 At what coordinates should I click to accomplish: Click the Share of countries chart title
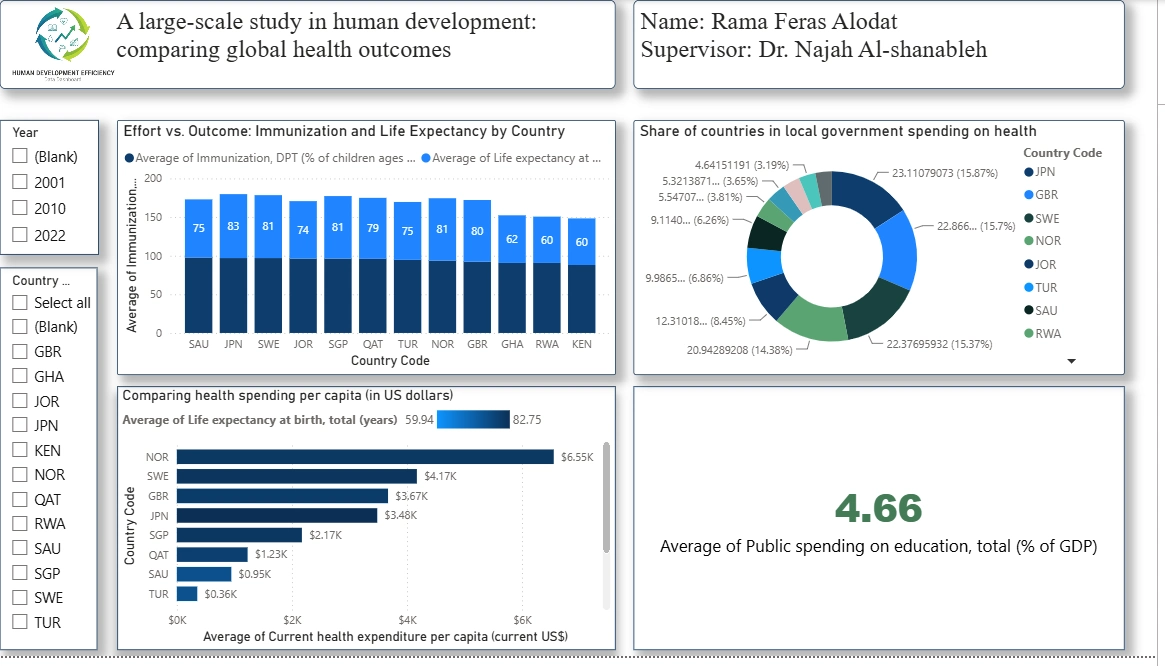pyautogui.click(x=838, y=132)
